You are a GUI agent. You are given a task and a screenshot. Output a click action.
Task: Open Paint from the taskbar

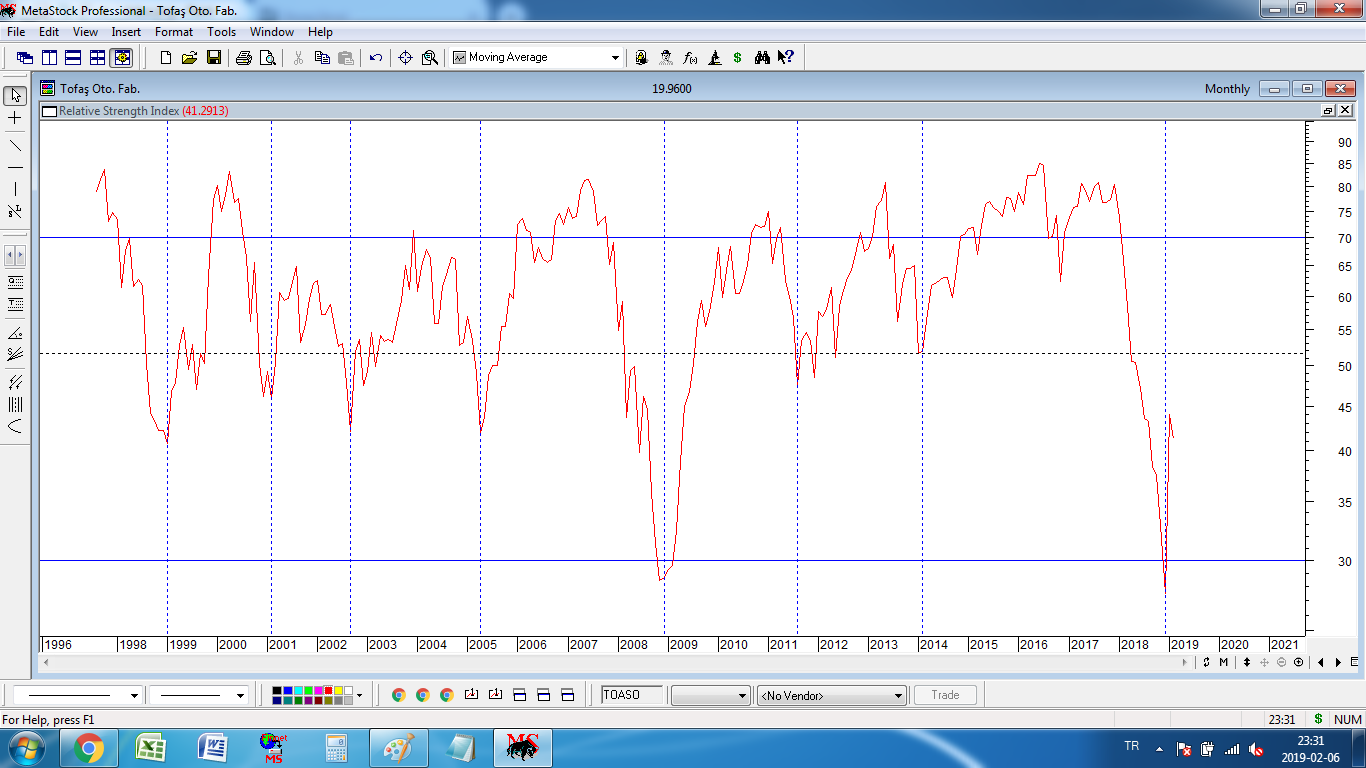(398, 748)
